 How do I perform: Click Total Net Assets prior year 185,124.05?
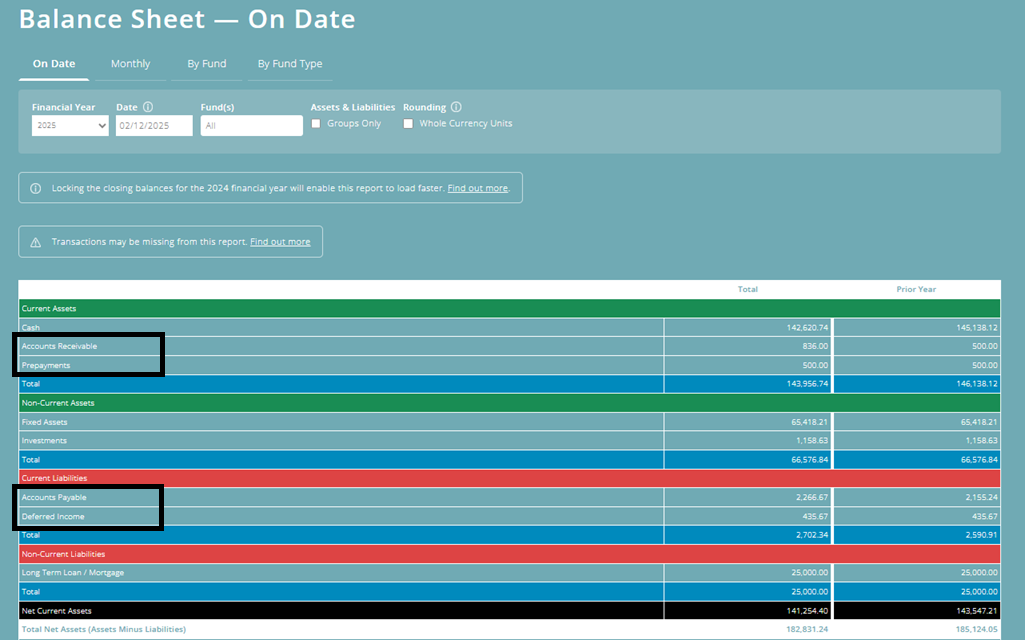point(977,630)
